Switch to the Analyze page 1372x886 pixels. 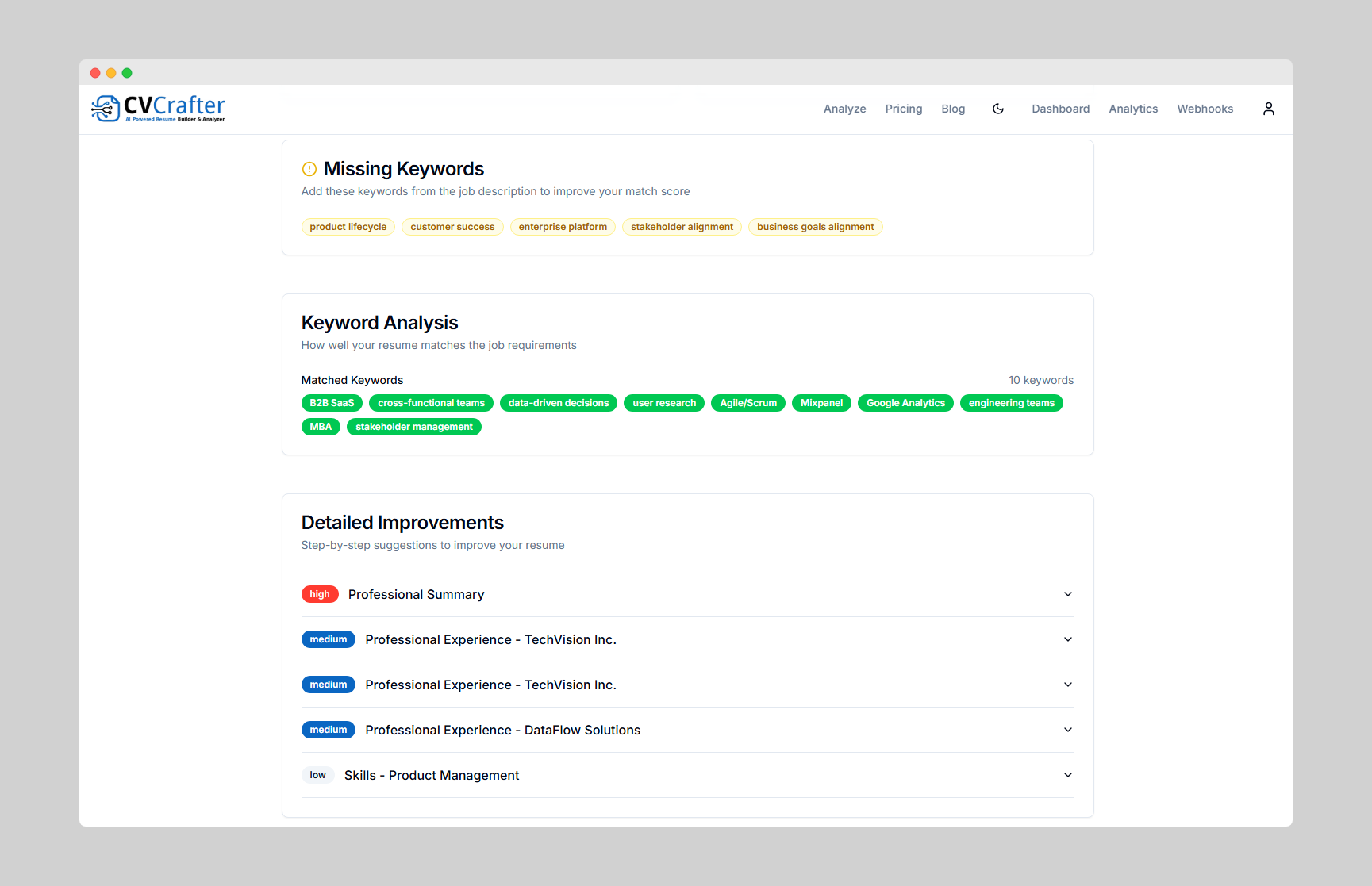coord(844,109)
